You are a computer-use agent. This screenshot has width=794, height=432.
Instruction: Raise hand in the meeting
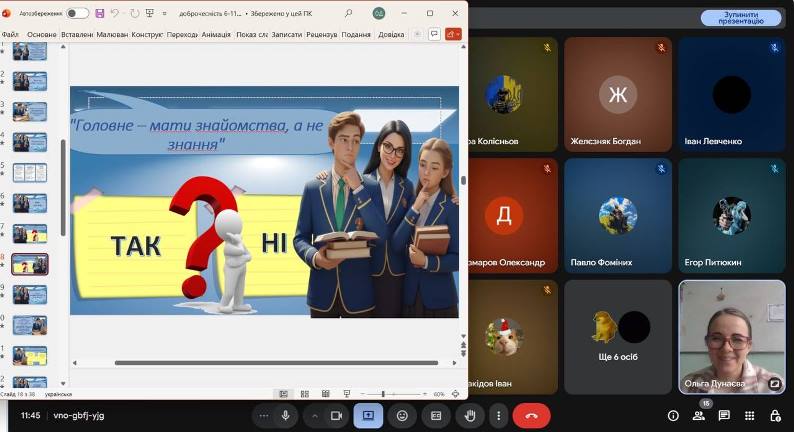(x=470, y=416)
